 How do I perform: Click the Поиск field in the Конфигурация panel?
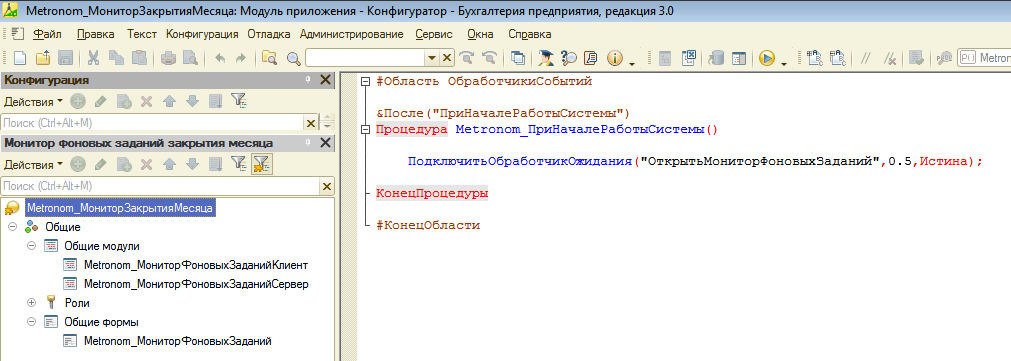pyautogui.click(x=152, y=123)
